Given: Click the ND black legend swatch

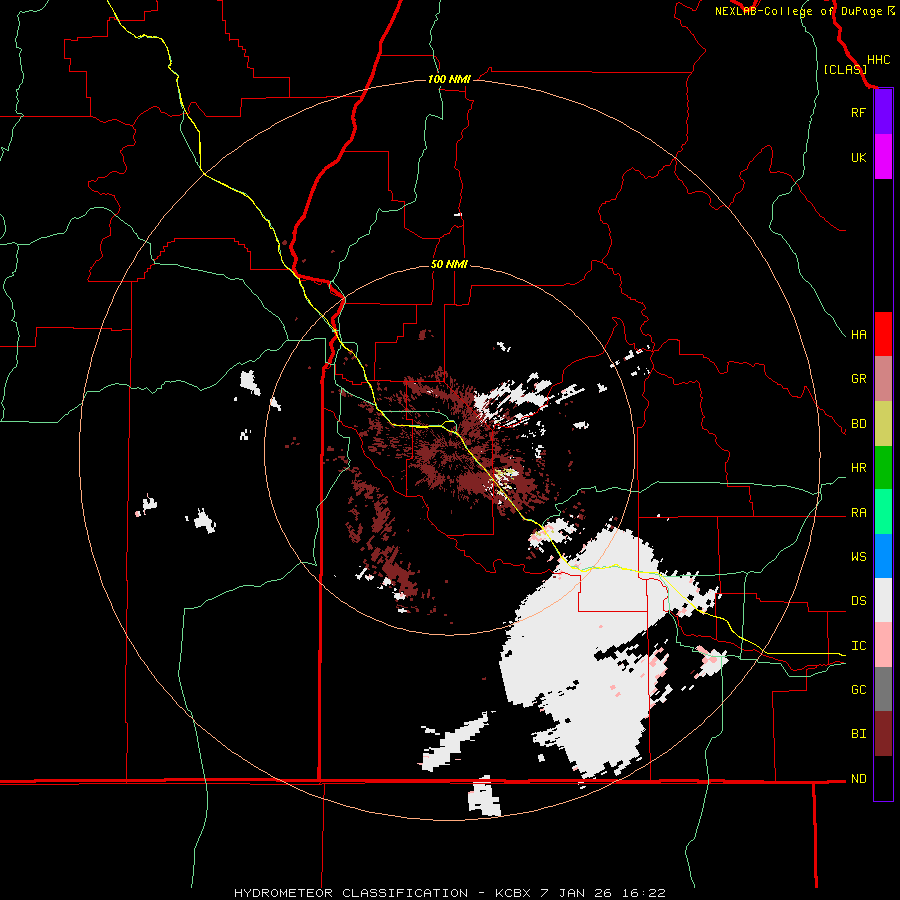Looking at the screenshot, I should 883,778.
